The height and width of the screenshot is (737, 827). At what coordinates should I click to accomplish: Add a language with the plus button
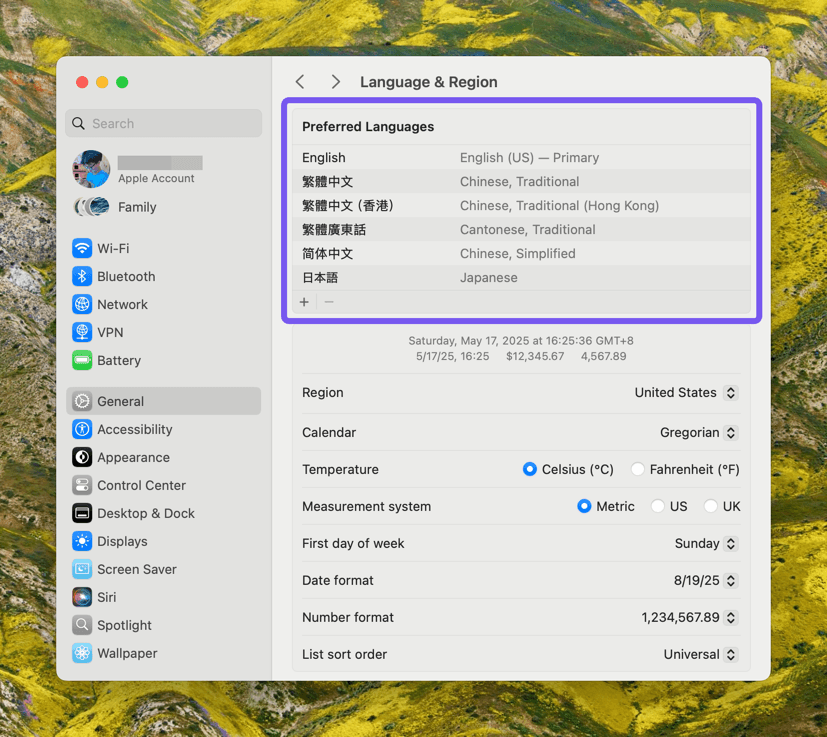(304, 302)
